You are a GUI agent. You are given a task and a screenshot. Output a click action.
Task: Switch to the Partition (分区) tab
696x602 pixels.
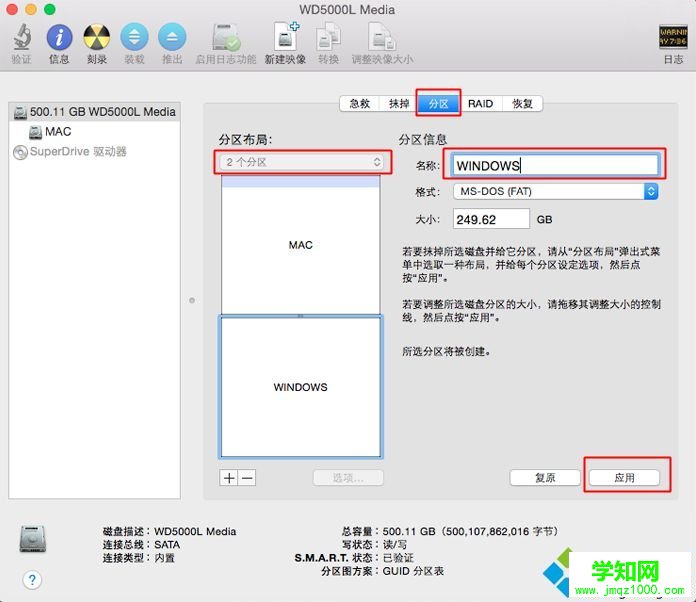pos(438,104)
